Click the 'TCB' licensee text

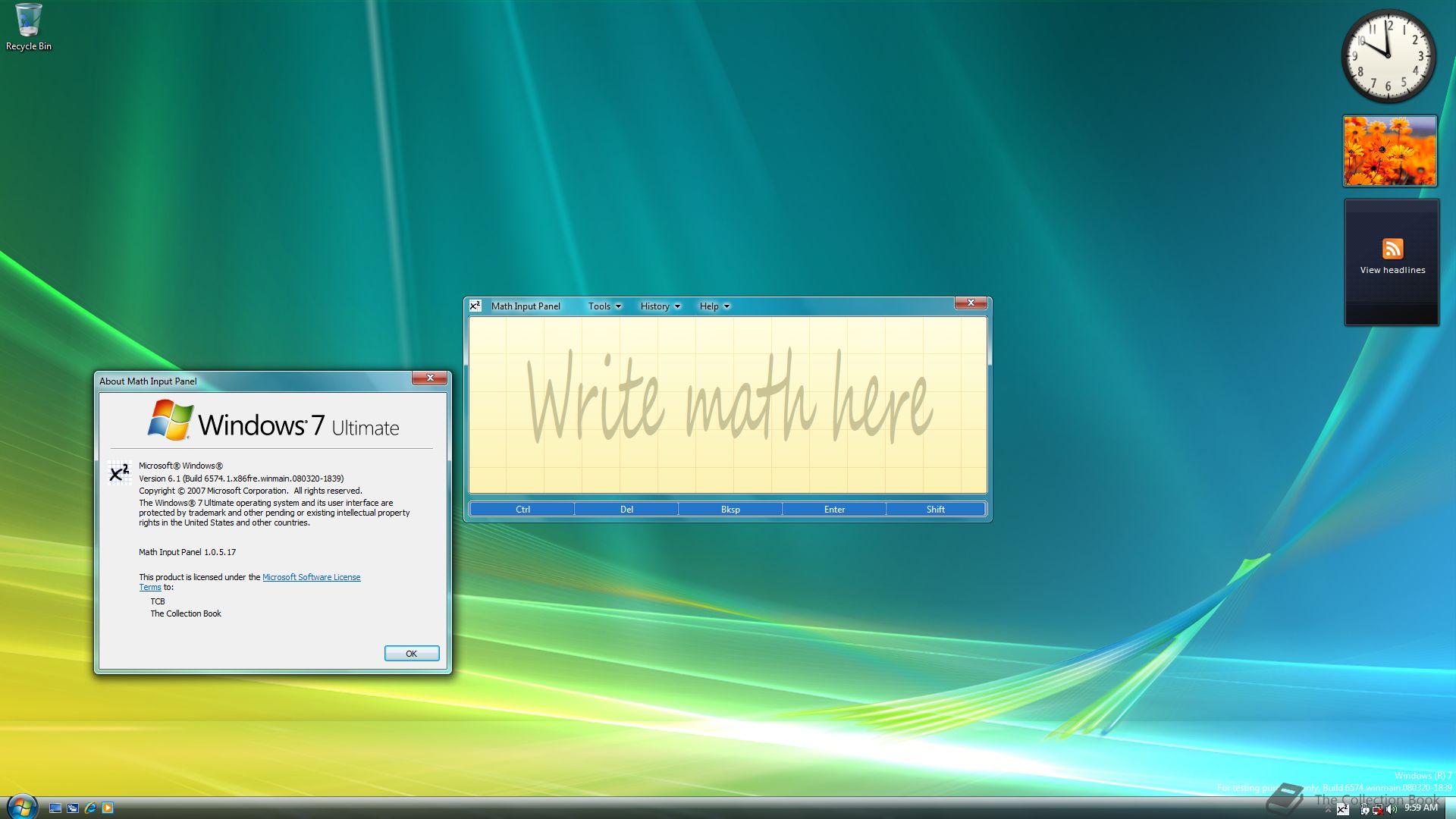tap(158, 601)
